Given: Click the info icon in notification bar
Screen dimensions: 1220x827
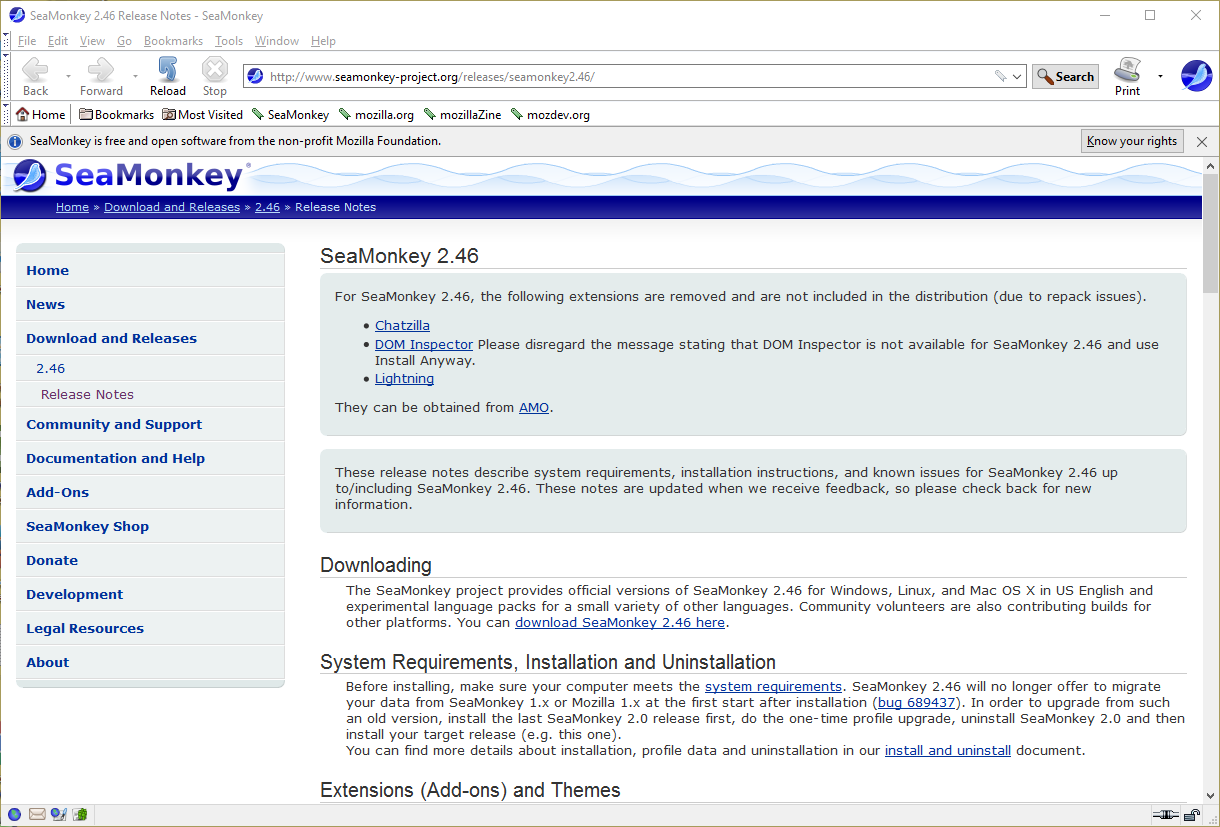Looking at the screenshot, I should [x=15, y=141].
